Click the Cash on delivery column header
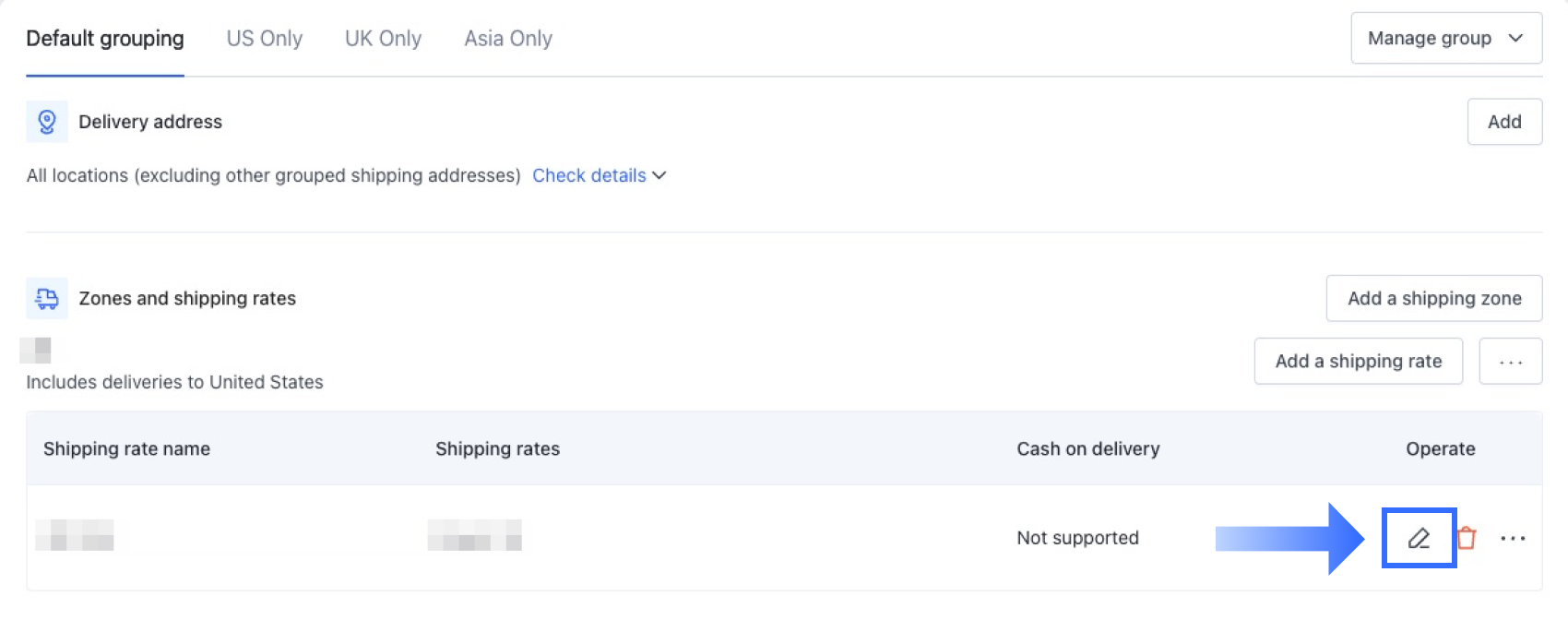 (x=1087, y=449)
